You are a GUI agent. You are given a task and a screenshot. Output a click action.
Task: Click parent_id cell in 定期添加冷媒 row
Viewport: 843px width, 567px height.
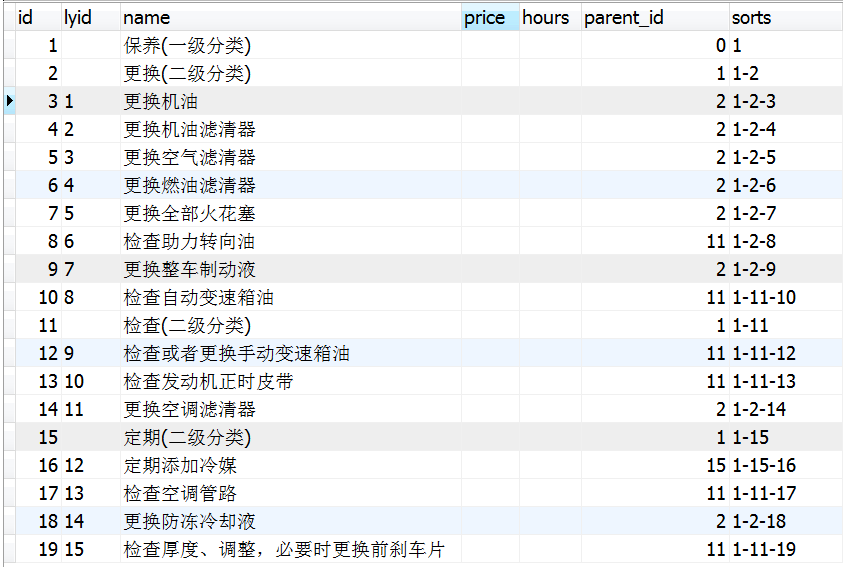(655, 465)
